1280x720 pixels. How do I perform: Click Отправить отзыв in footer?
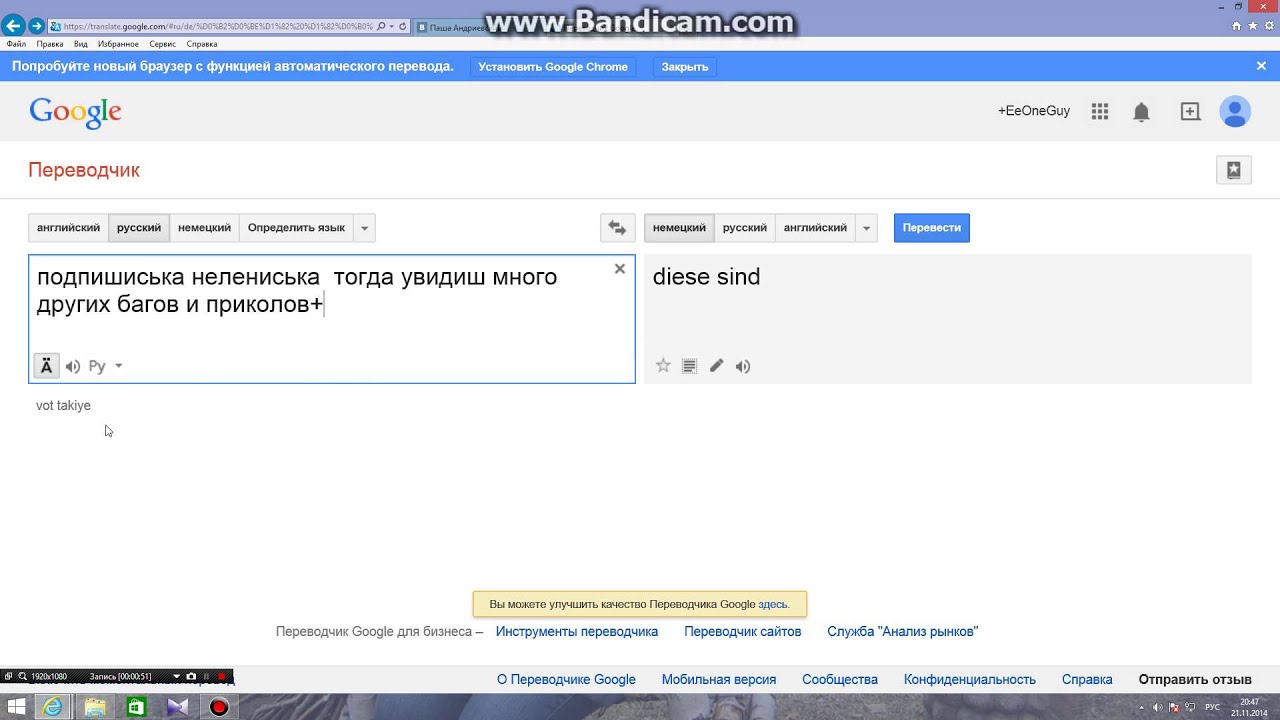coord(1195,680)
